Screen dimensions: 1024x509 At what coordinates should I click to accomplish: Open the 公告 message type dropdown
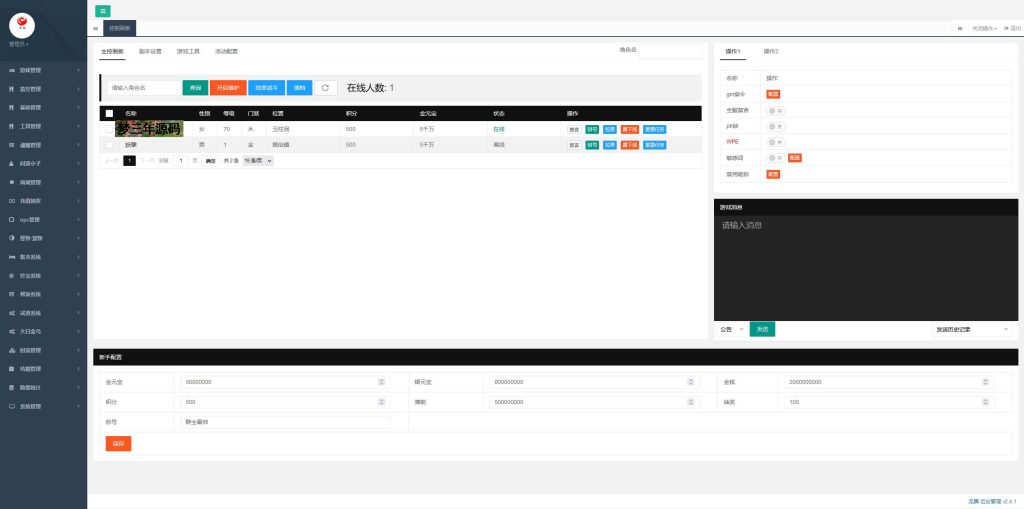(731, 329)
